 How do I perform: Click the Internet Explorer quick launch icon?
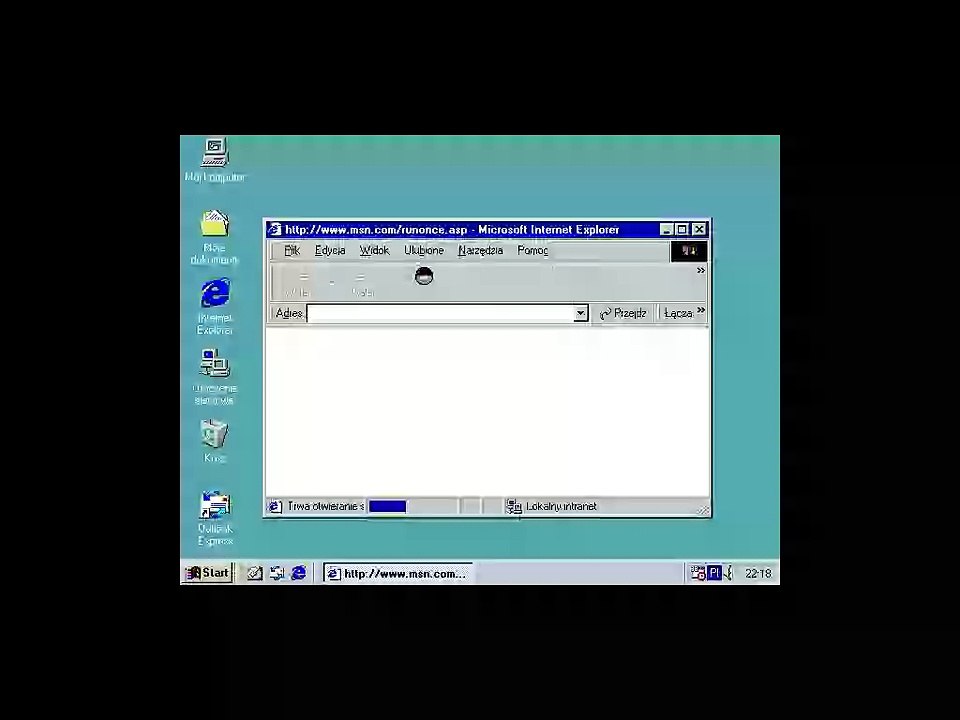coord(299,573)
